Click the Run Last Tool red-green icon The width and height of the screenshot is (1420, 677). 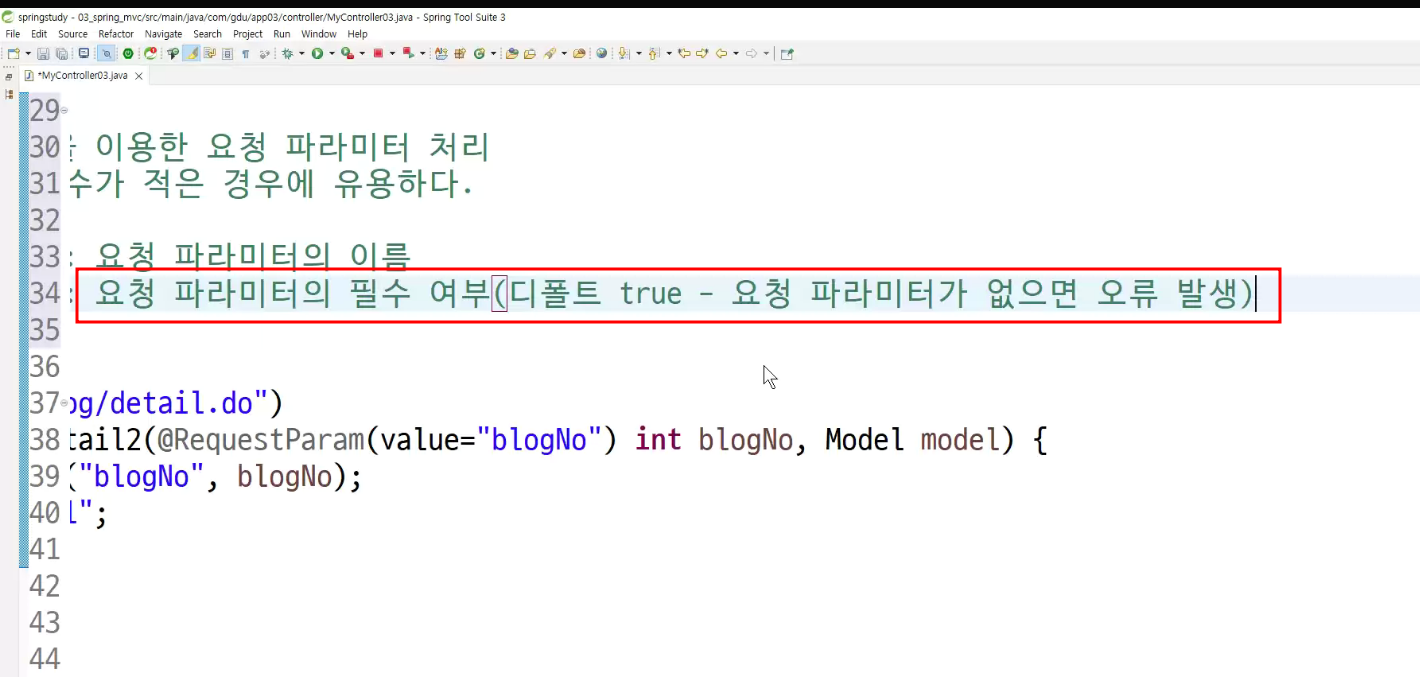click(408, 54)
